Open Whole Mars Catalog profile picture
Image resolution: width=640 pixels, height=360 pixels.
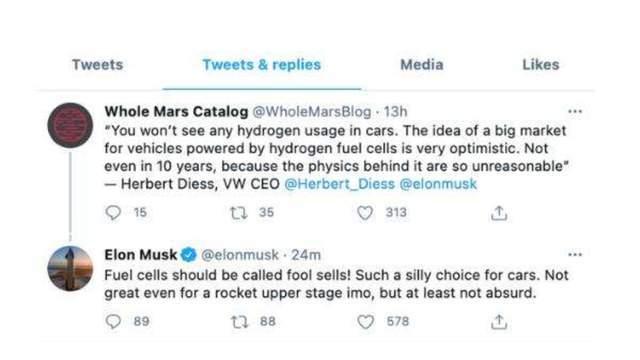point(70,125)
